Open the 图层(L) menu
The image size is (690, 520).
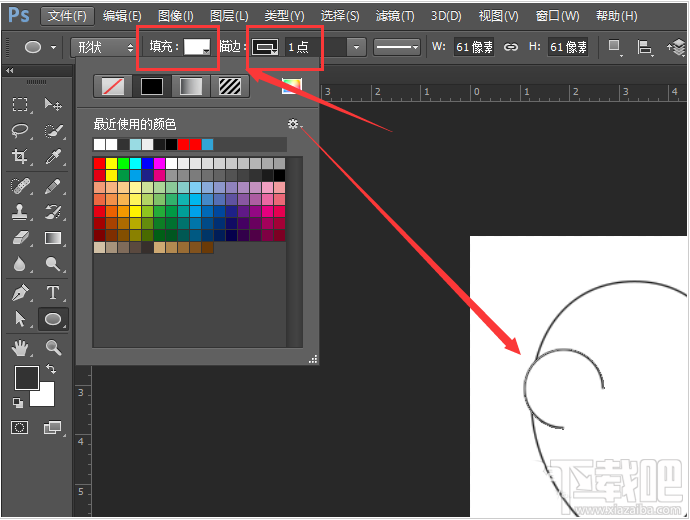(229, 16)
